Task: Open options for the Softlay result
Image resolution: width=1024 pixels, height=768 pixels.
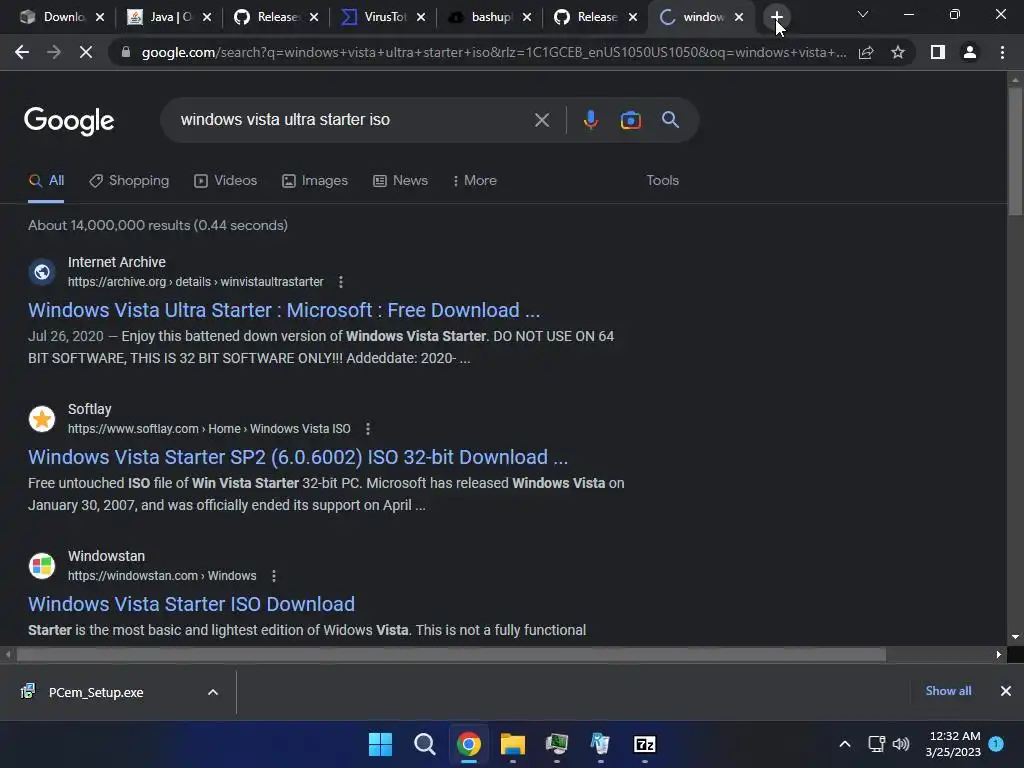Action: 368,429
